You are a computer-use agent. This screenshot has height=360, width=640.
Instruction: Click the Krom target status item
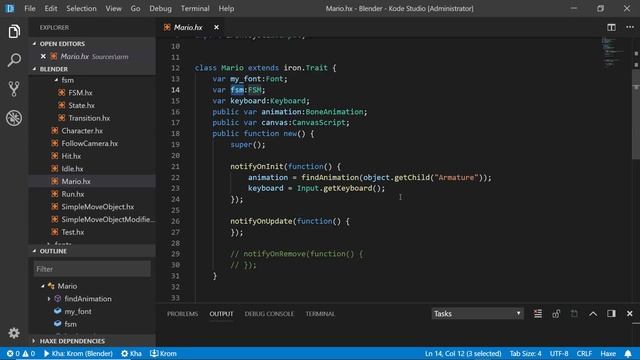pyautogui.click(x=163, y=353)
